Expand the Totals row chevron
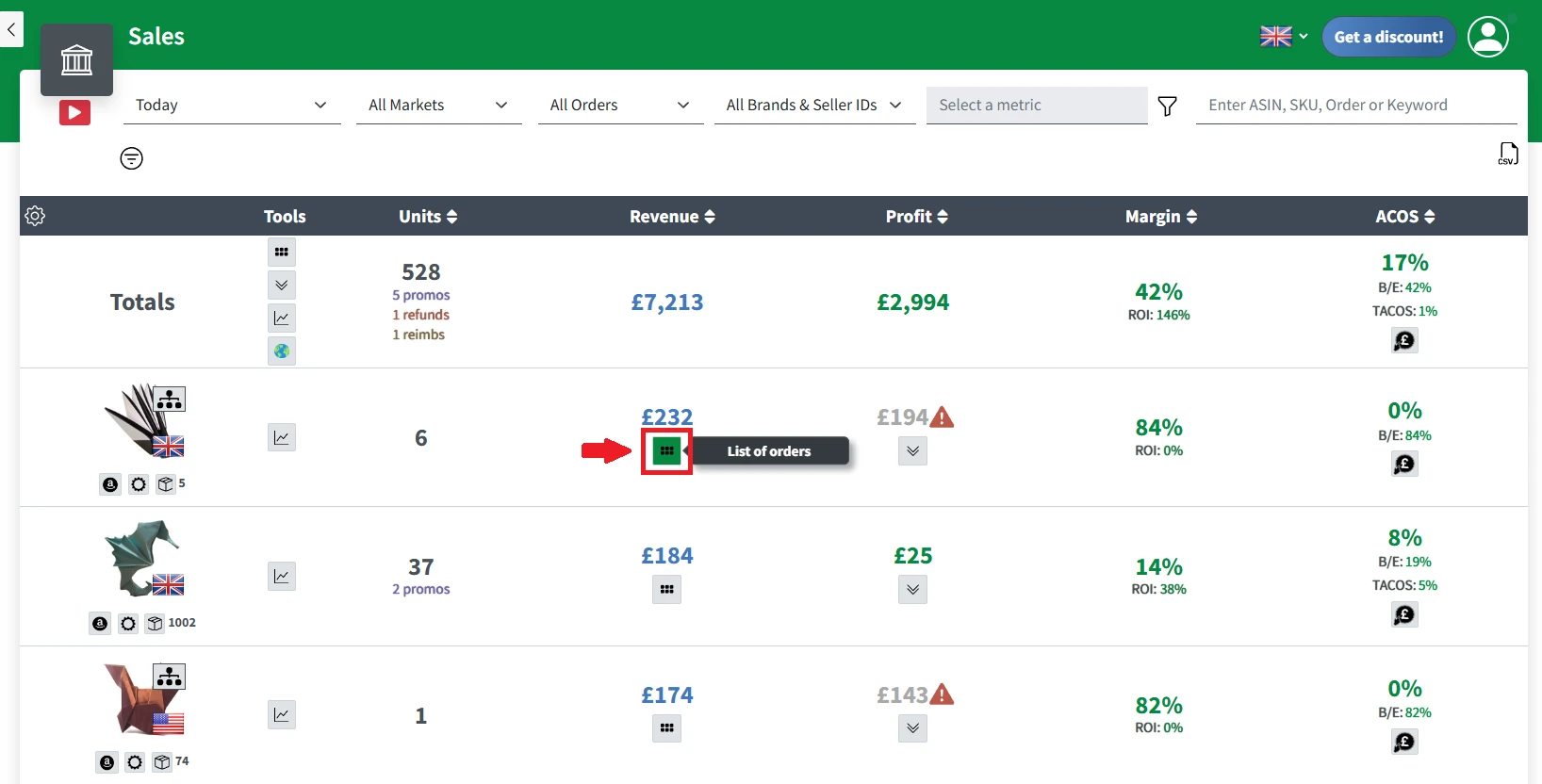The image size is (1542, 784). click(282, 285)
